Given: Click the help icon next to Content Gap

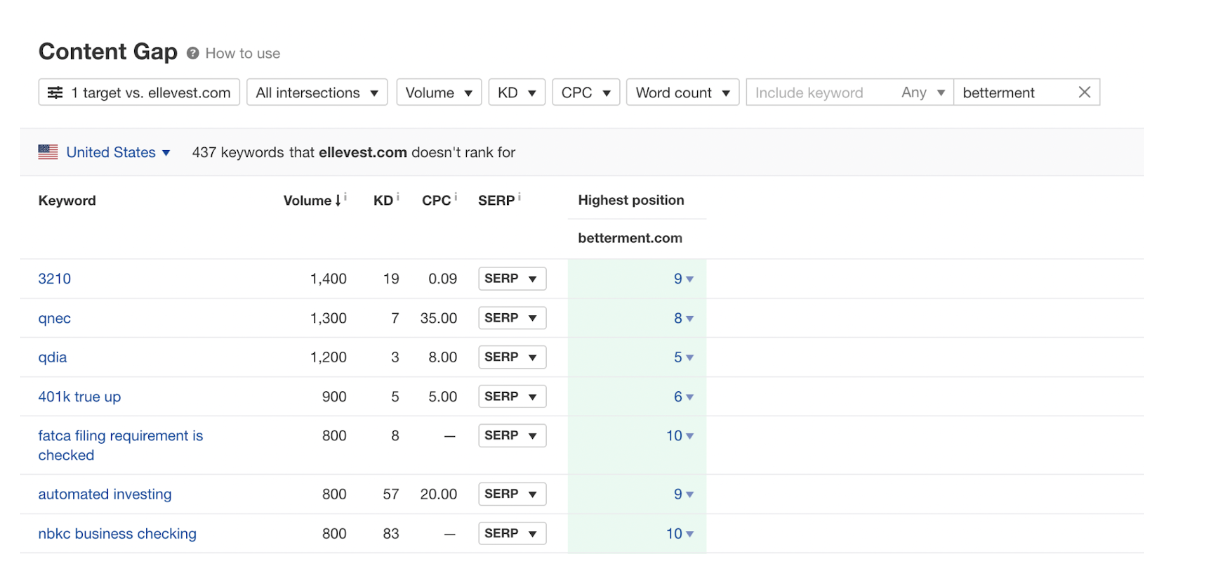Looking at the screenshot, I should (192, 52).
